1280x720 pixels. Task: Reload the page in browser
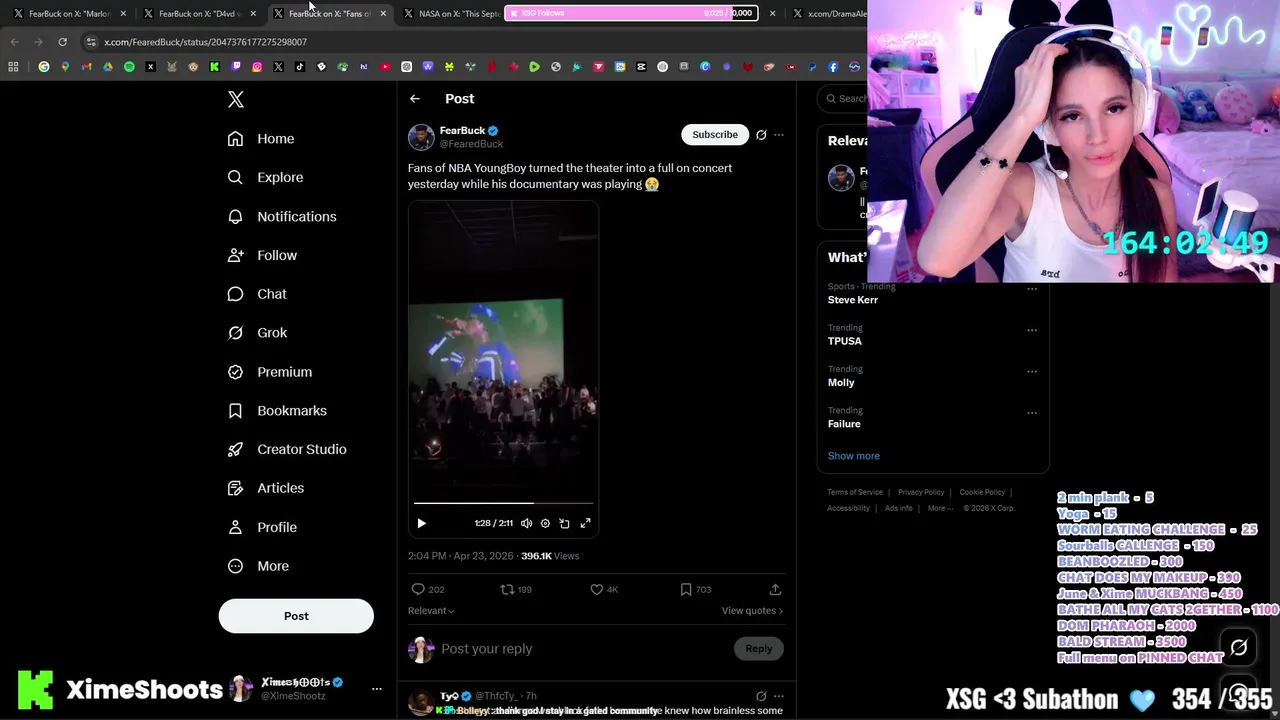pyautogui.click(x=62, y=42)
